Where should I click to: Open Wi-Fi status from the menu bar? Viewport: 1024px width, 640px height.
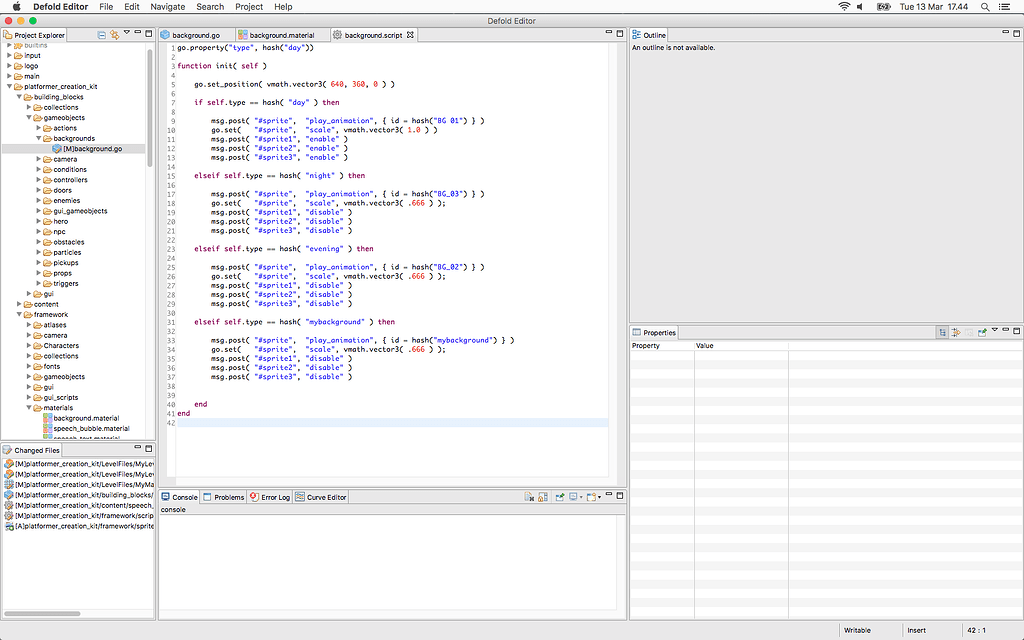[844, 6]
